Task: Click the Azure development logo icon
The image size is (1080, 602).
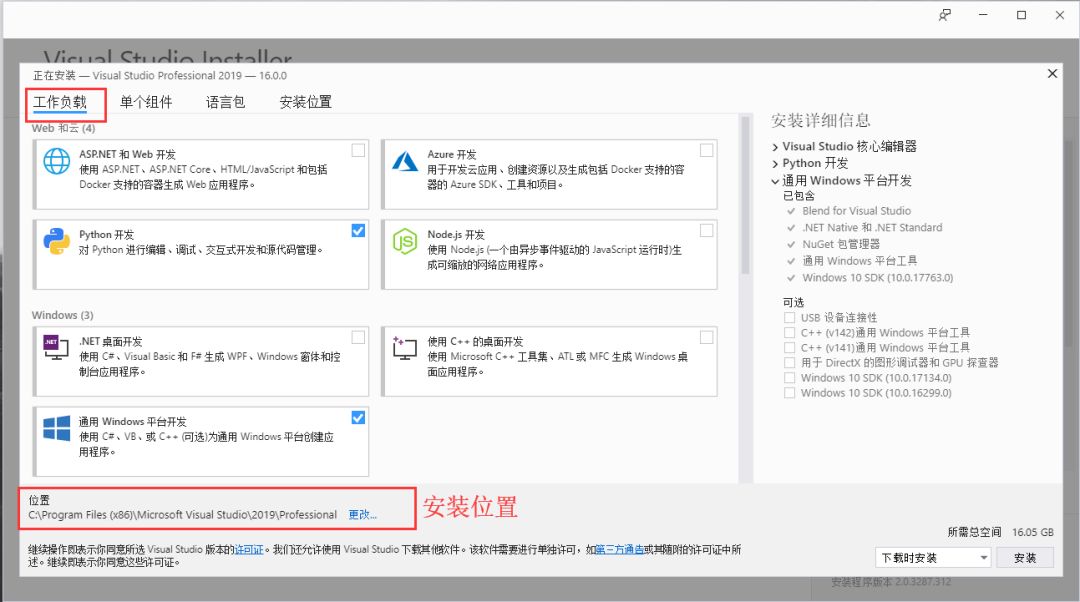Action: point(405,161)
